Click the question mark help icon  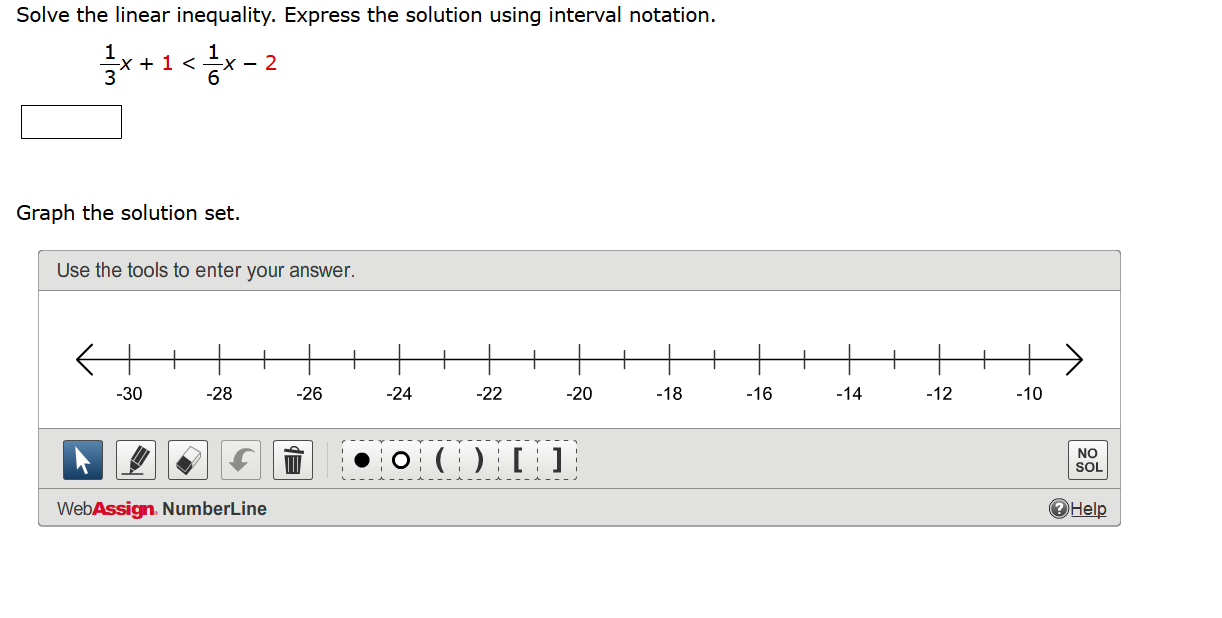click(x=1057, y=508)
